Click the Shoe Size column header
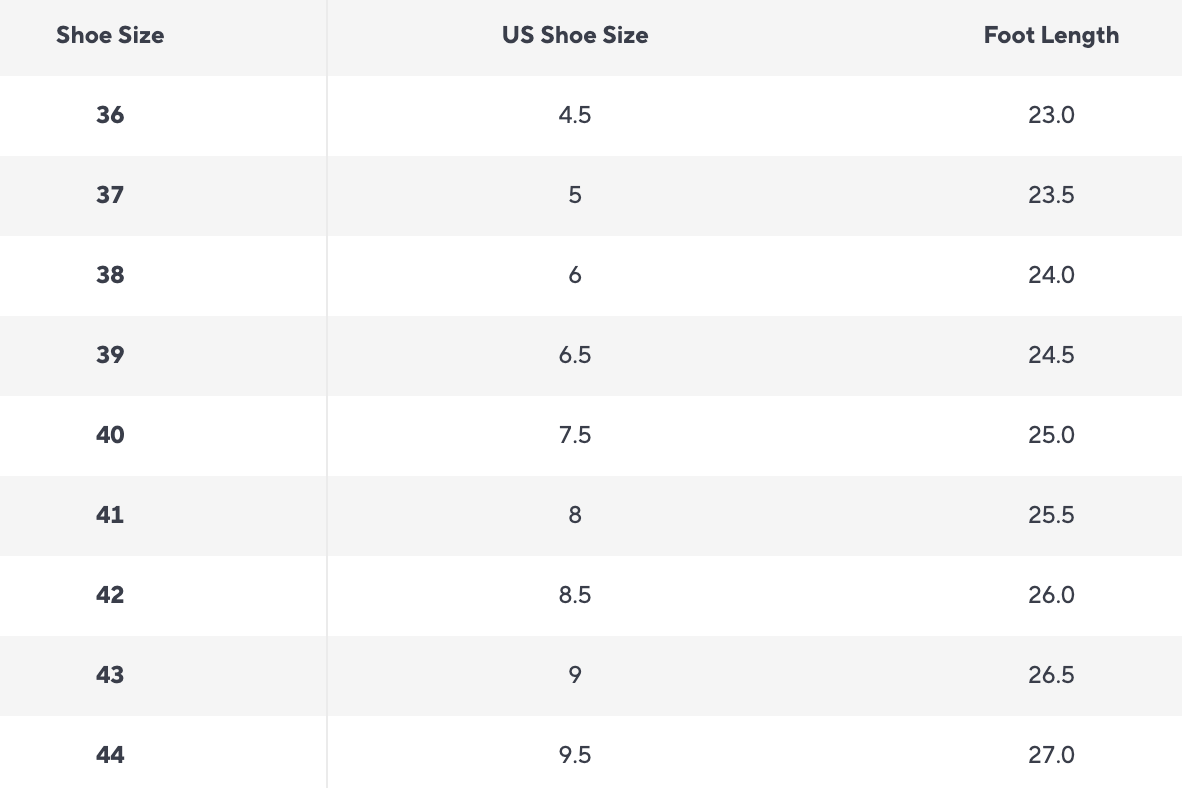The image size is (1182, 788). 110,36
